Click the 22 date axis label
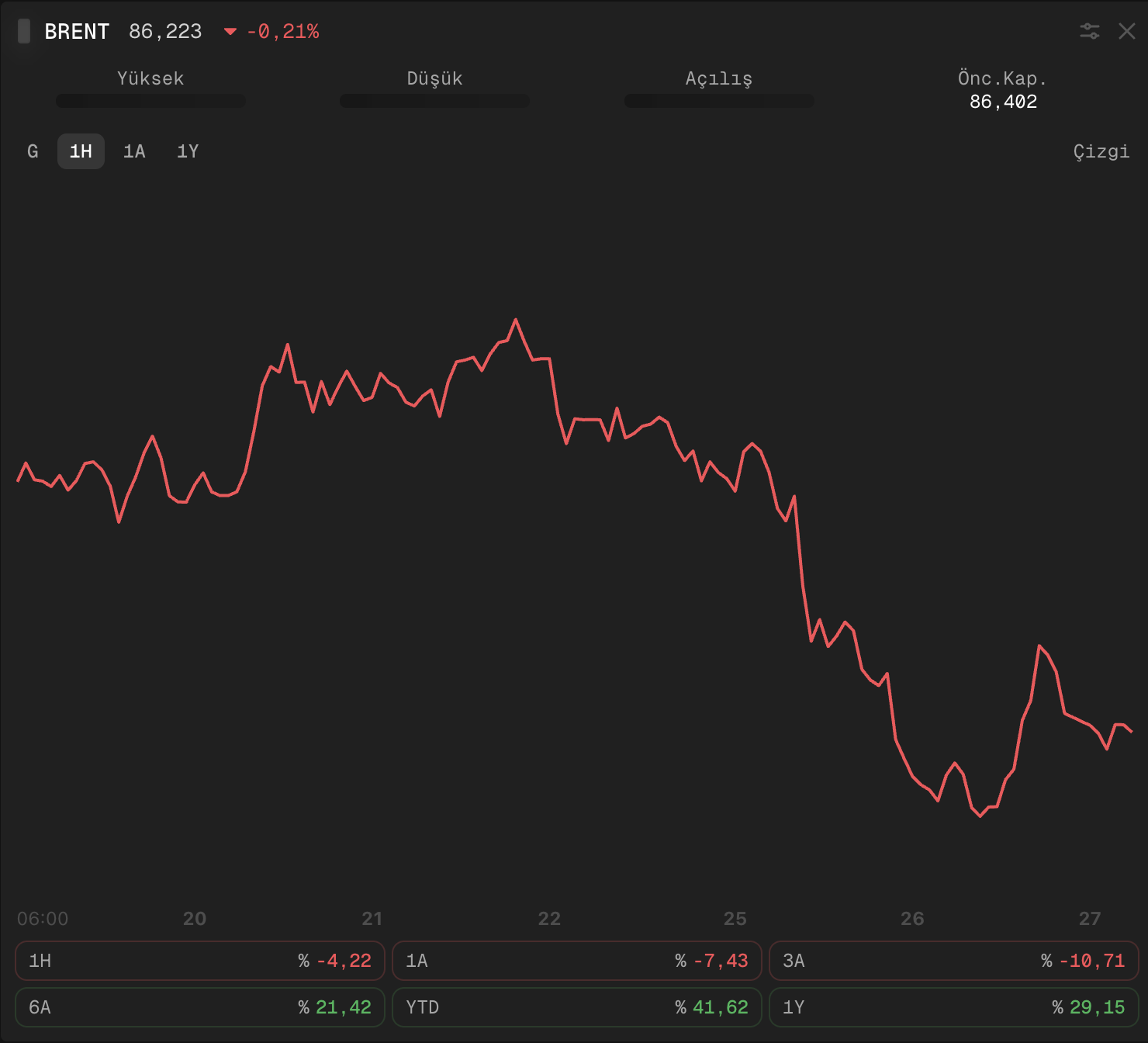Screen dimensions: 1148x1043 click(x=549, y=919)
